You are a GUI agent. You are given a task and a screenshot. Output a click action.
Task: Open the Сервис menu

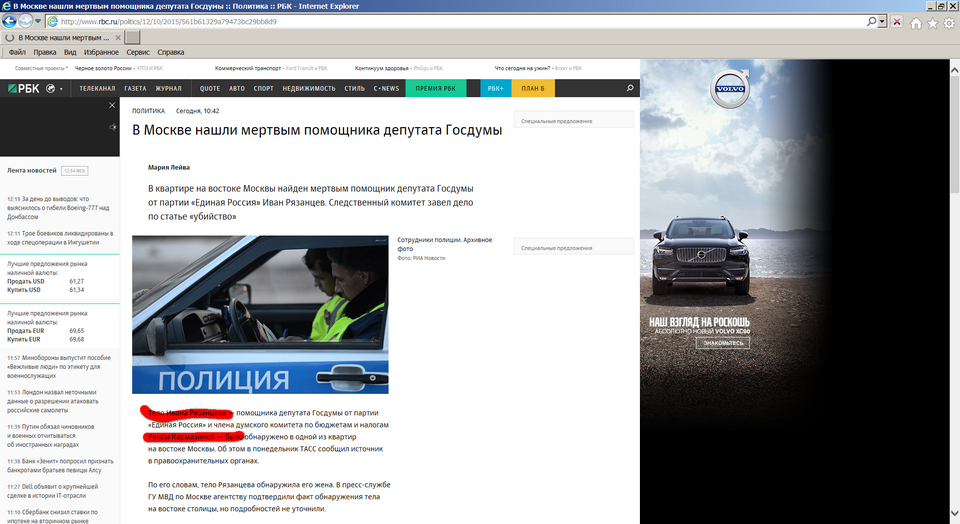138,51
